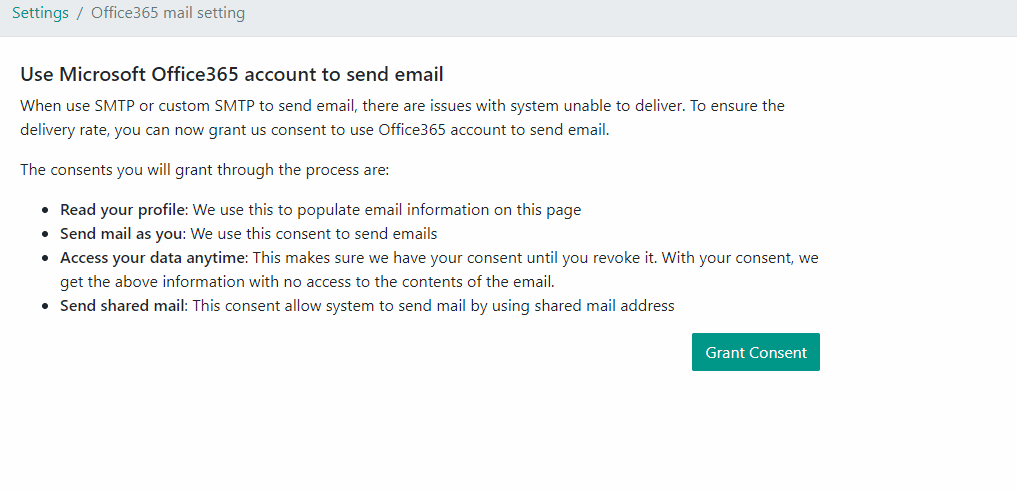
Task: Select the Office365 mail setting breadcrumb
Action: point(168,13)
